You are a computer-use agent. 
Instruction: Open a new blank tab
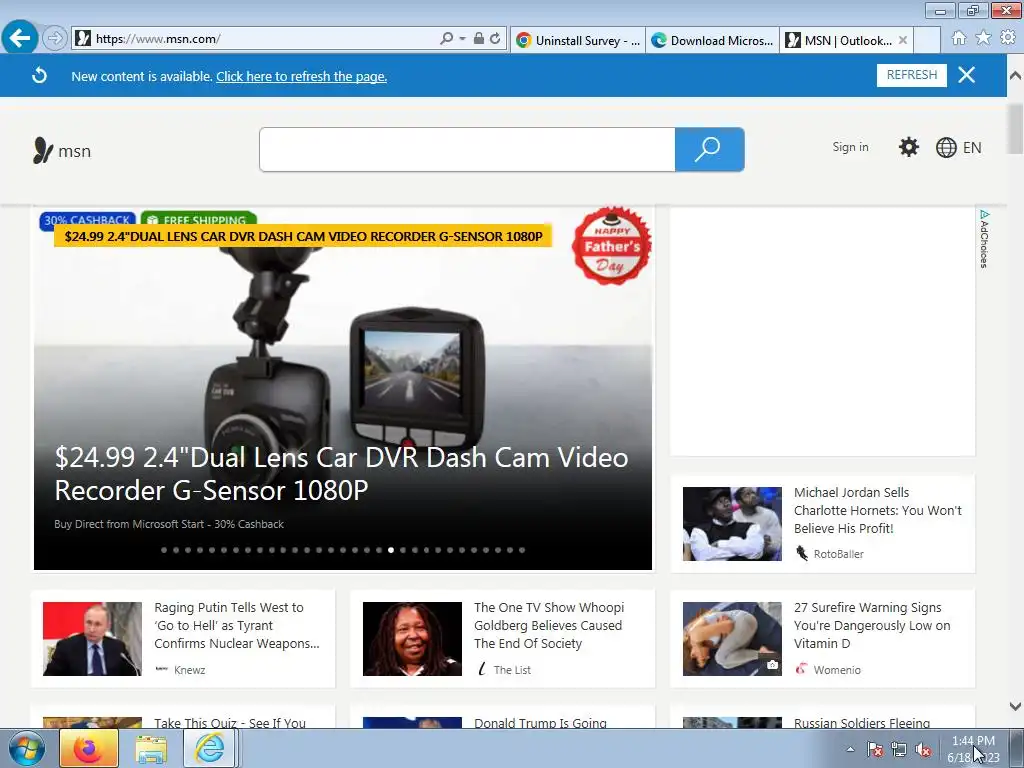tap(927, 40)
